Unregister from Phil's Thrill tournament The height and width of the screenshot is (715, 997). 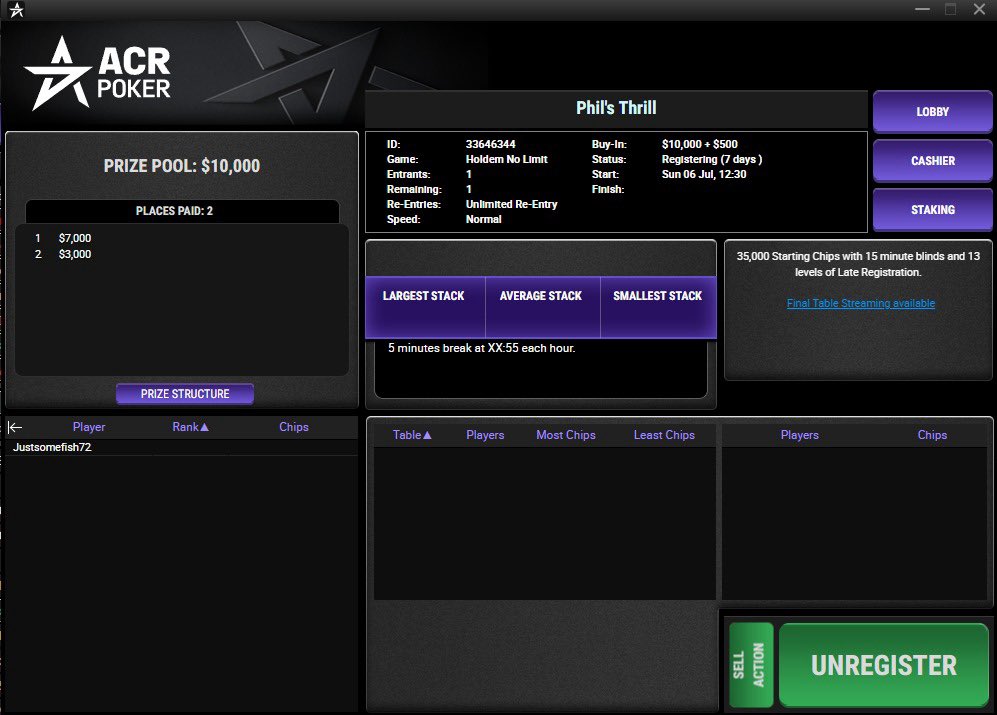pos(884,665)
